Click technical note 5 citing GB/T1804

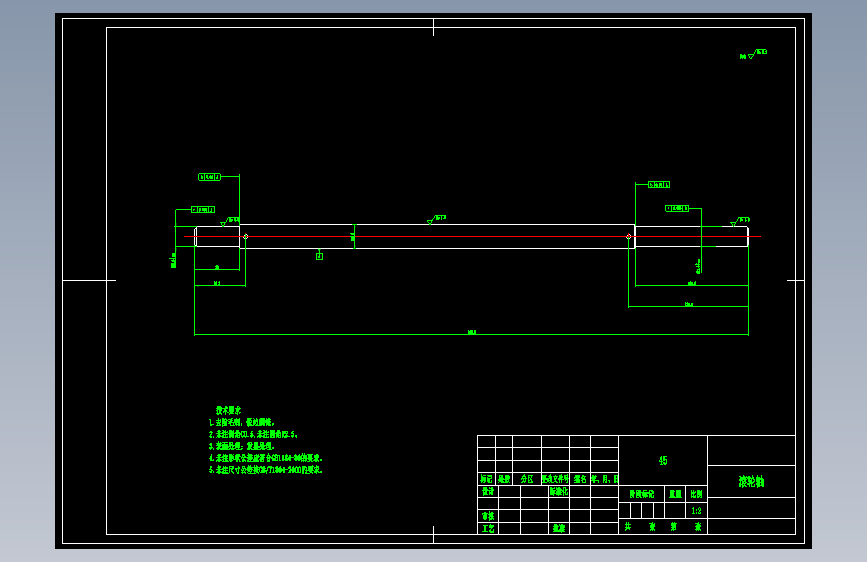tap(265, 470)
